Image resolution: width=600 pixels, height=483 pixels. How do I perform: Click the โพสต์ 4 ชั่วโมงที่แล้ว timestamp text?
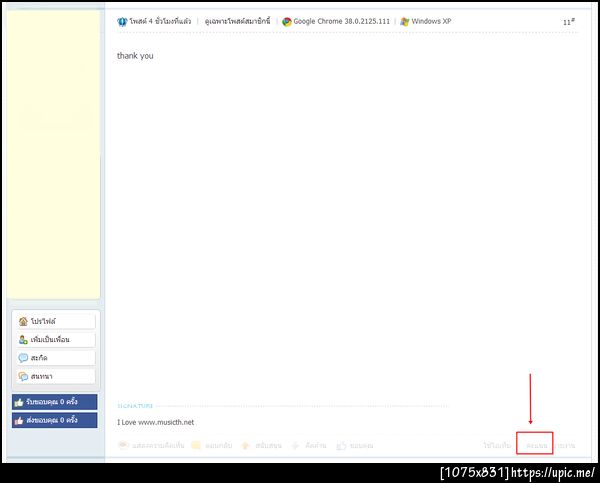[x=160, y=21]
